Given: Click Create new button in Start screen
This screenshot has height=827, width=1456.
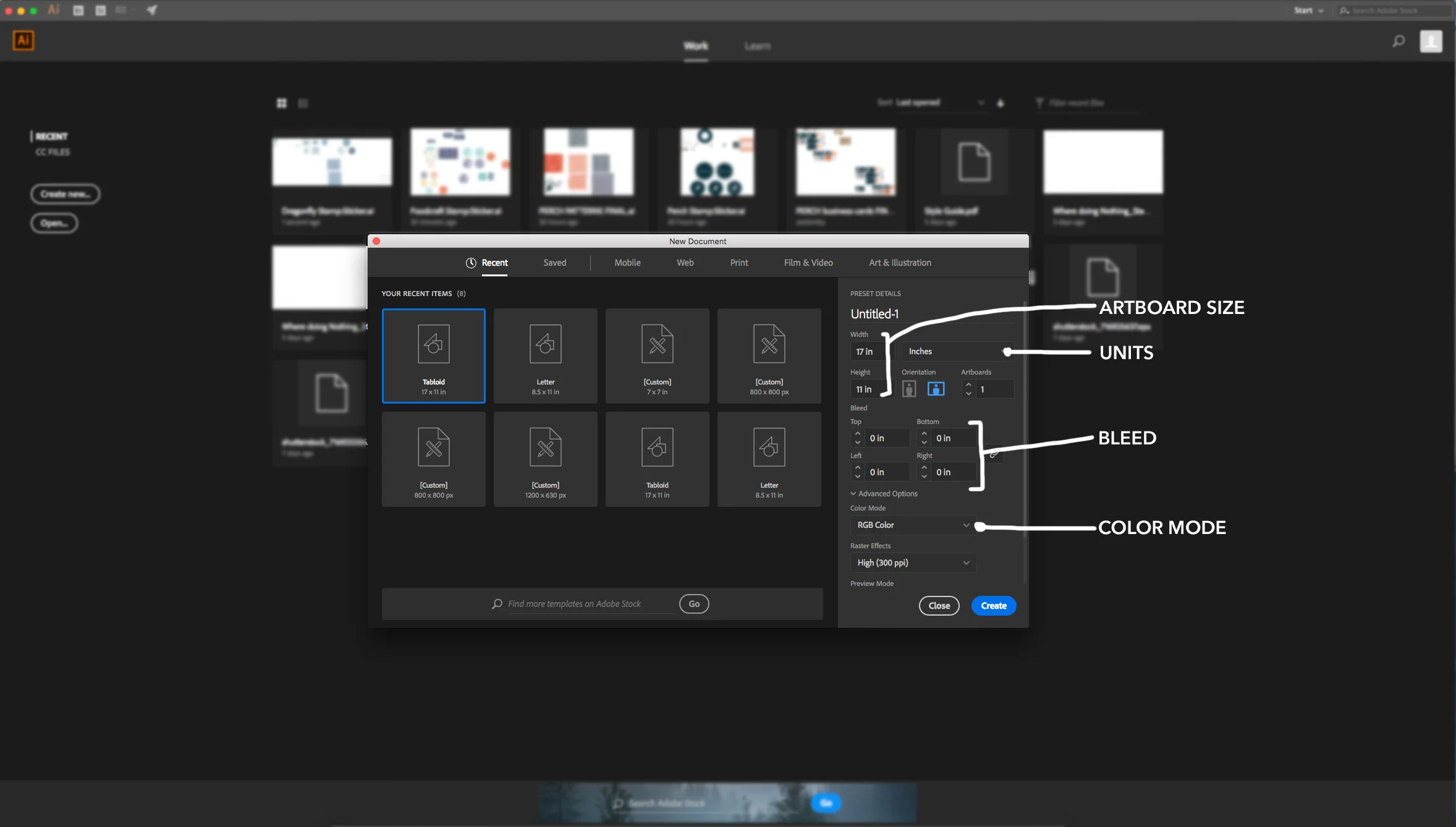Looking at the screenshot, I should tap(66, 194).
